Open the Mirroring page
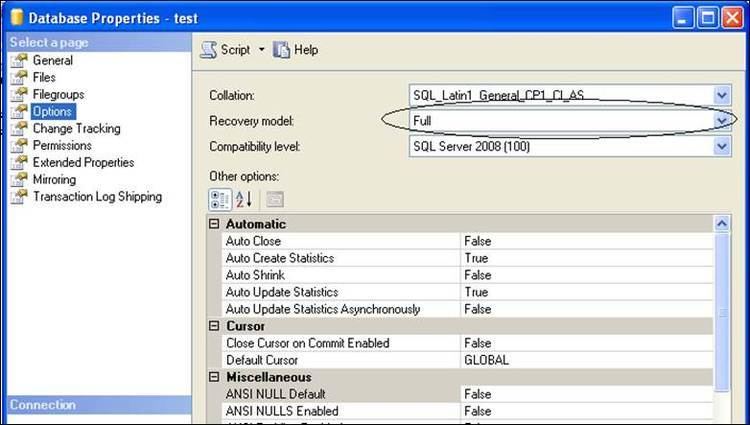750x425 pixels. (x=54, y=180)
